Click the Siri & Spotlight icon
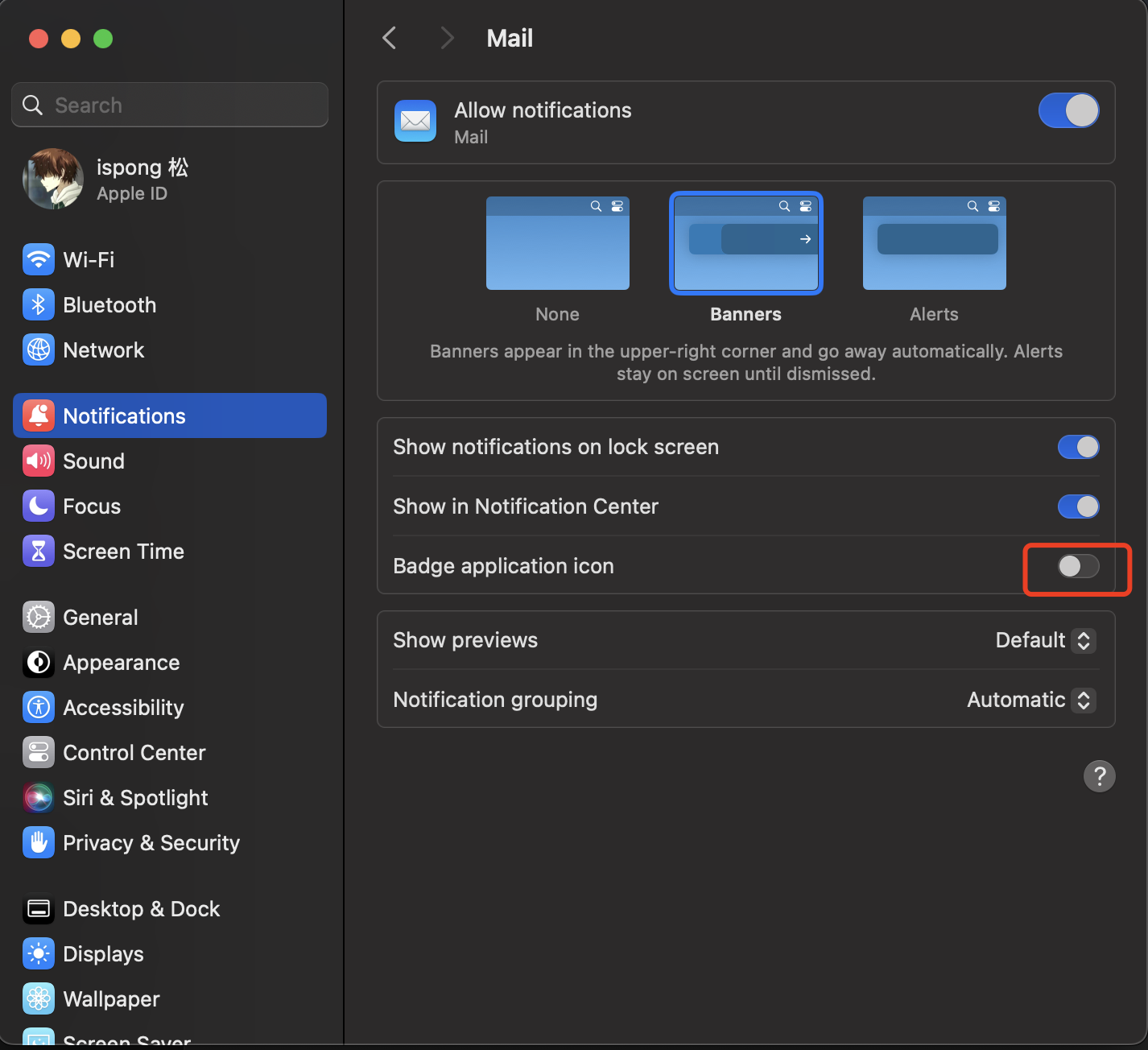Screen dimensions: 1148x1050 pos(39,797)
